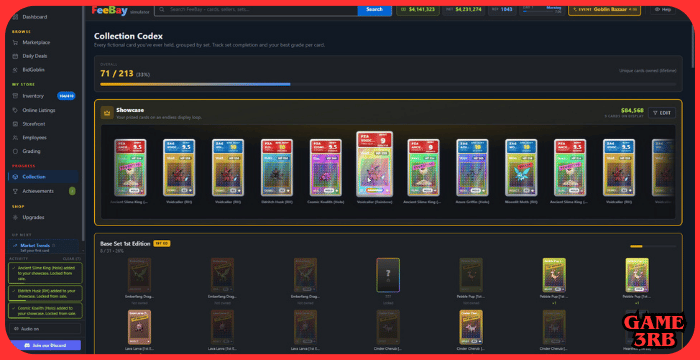
Task: Click the owned gold Cinder Cherub card
Action: (471, 327)
